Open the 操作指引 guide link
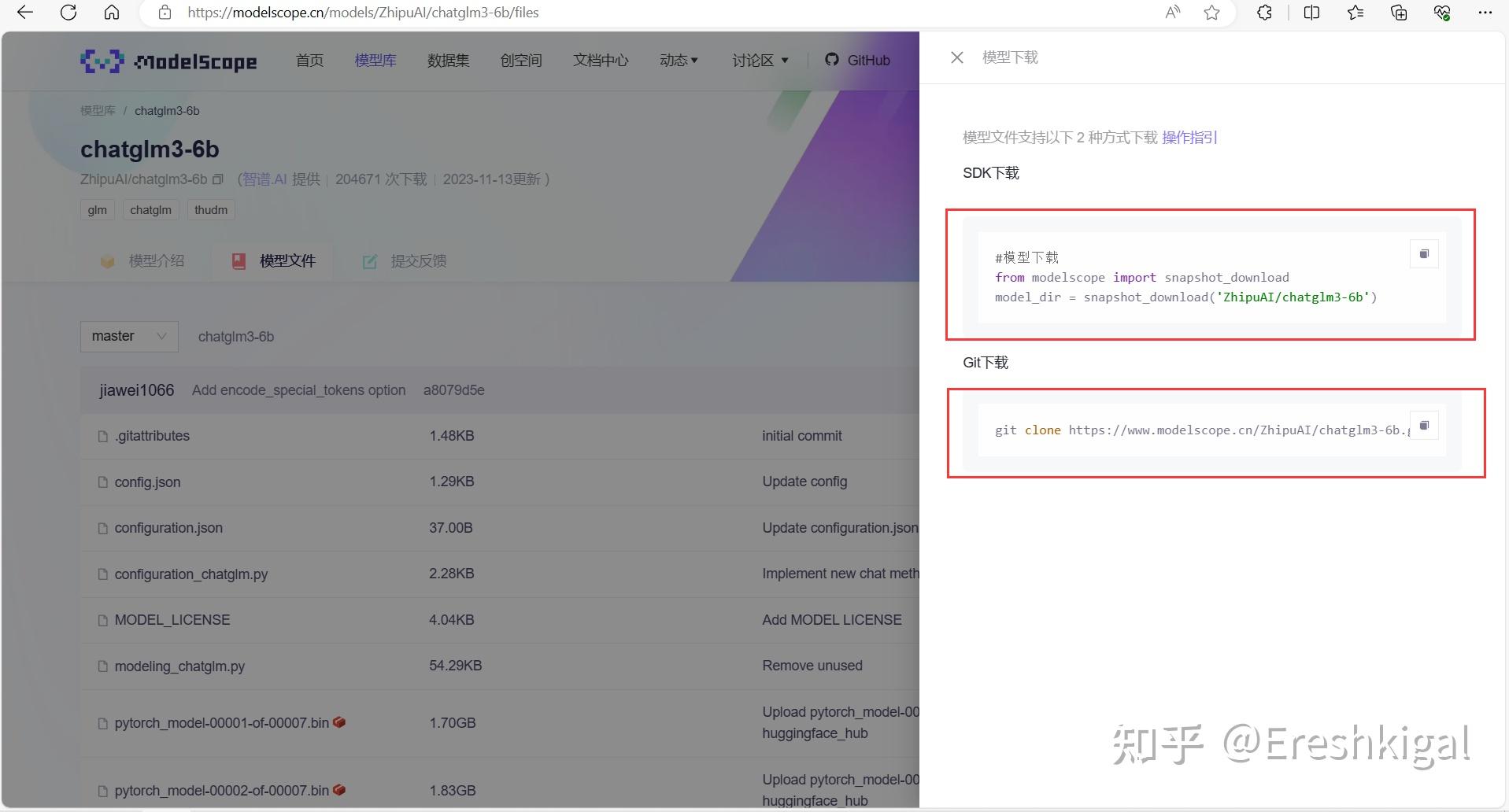The height and width of the screenshot is (812, 1509). click(1189, 137)
